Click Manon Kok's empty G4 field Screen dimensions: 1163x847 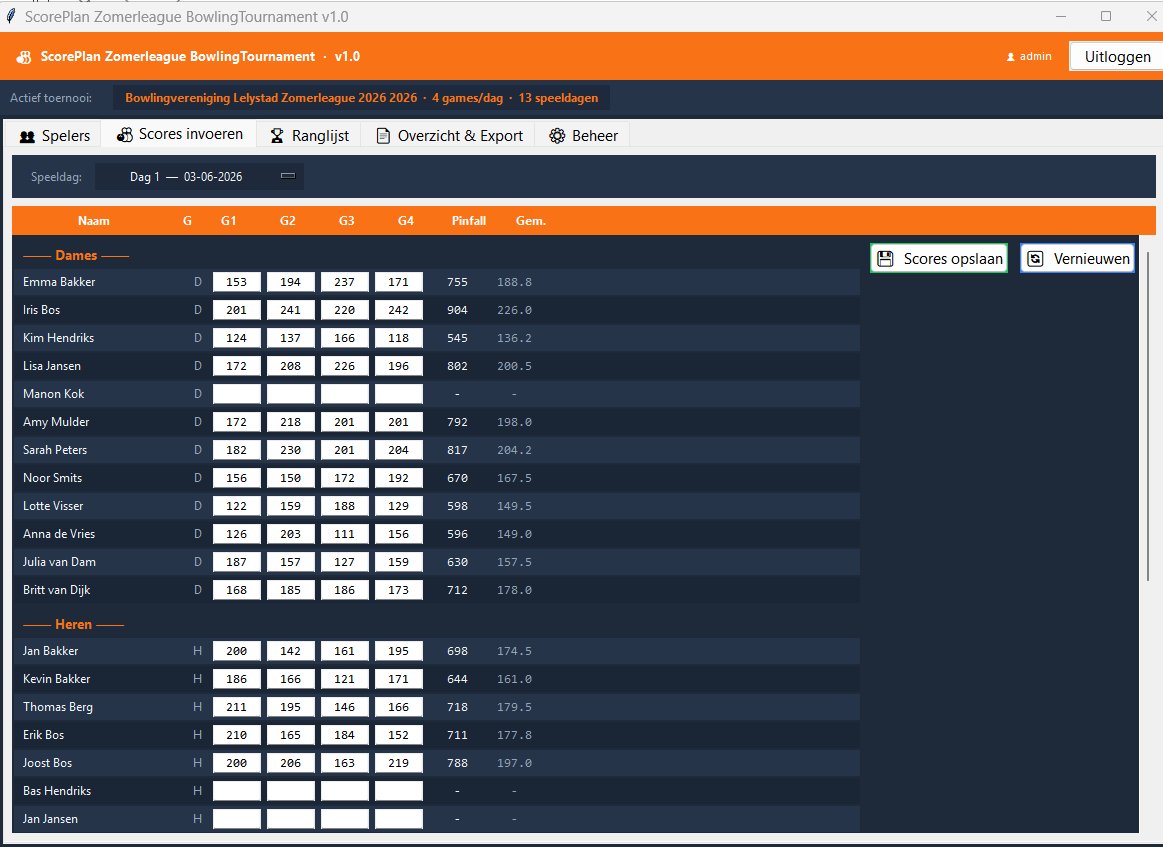point(399,394)
